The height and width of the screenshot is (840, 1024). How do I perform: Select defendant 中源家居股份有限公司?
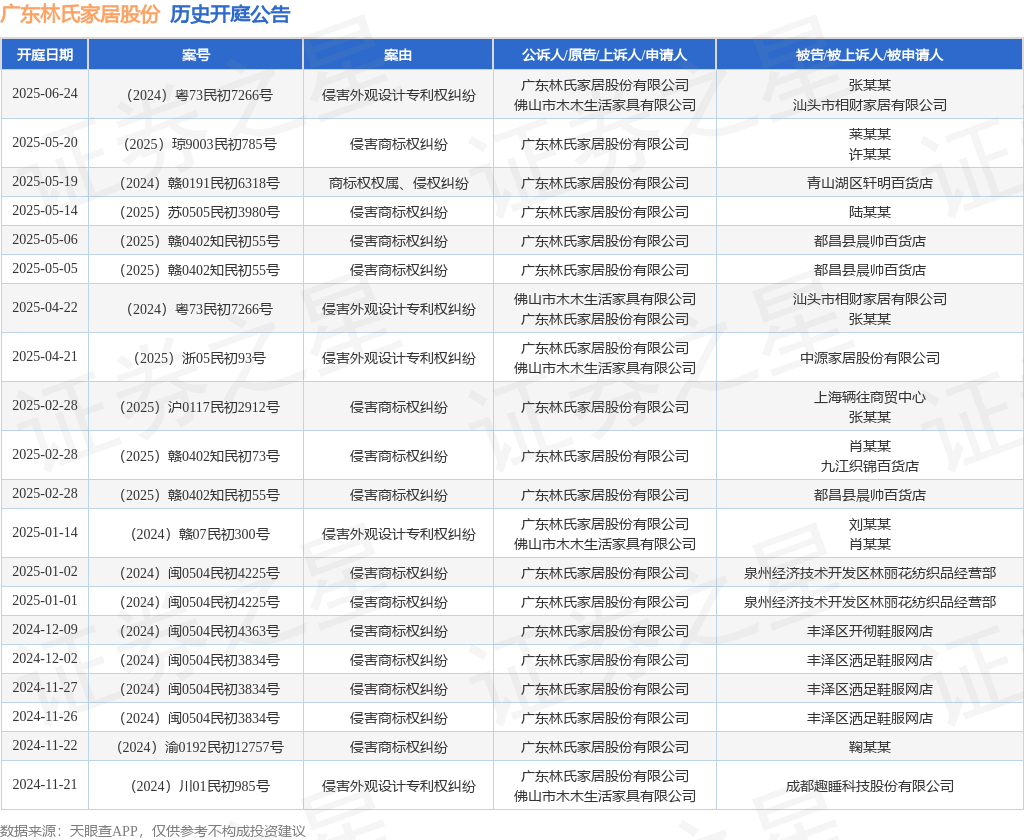(869, 359)
